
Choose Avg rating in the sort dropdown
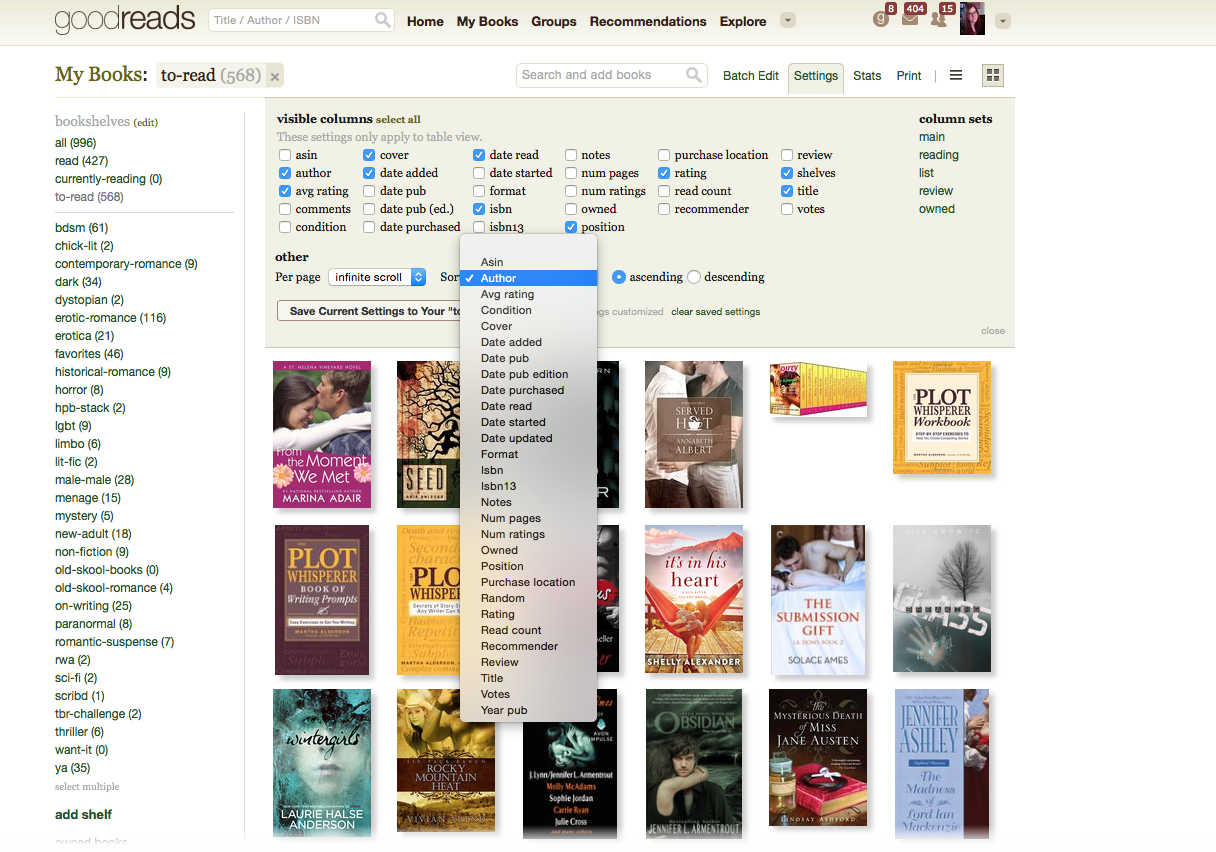tap(528, 294)
